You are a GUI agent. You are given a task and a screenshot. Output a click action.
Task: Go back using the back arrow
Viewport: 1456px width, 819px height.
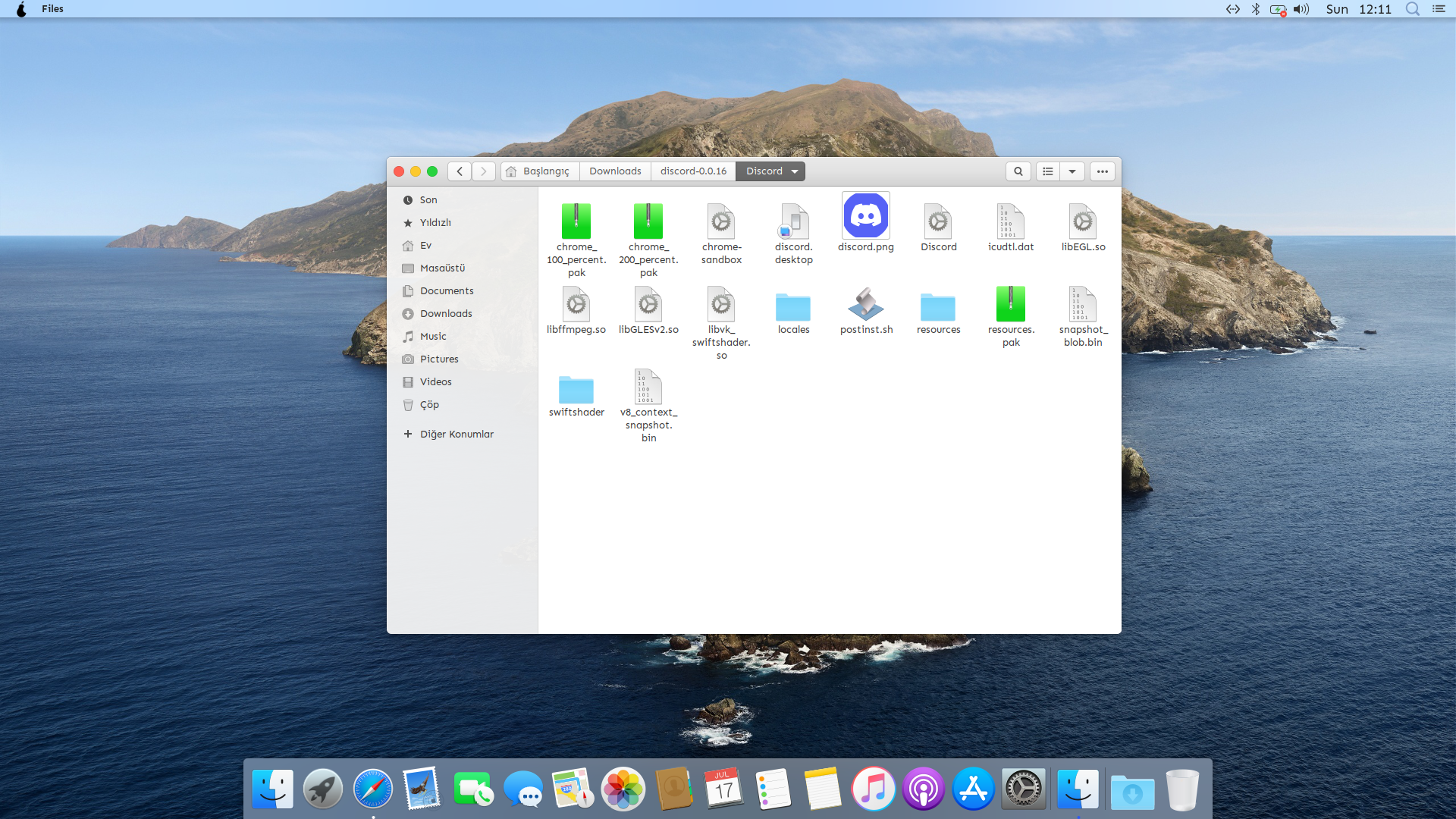pyautogui.click(x=460, y=171)
